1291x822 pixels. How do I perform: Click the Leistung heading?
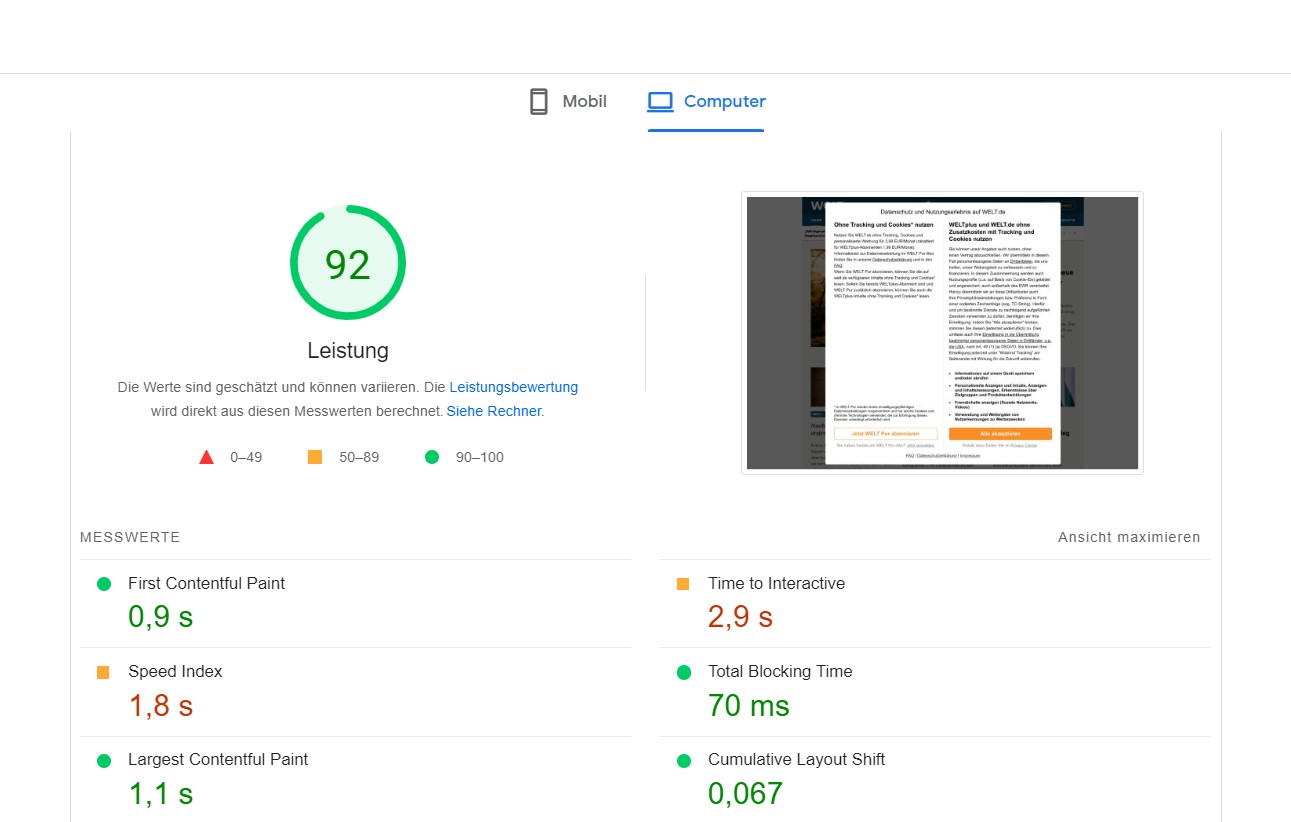(348, 351)
